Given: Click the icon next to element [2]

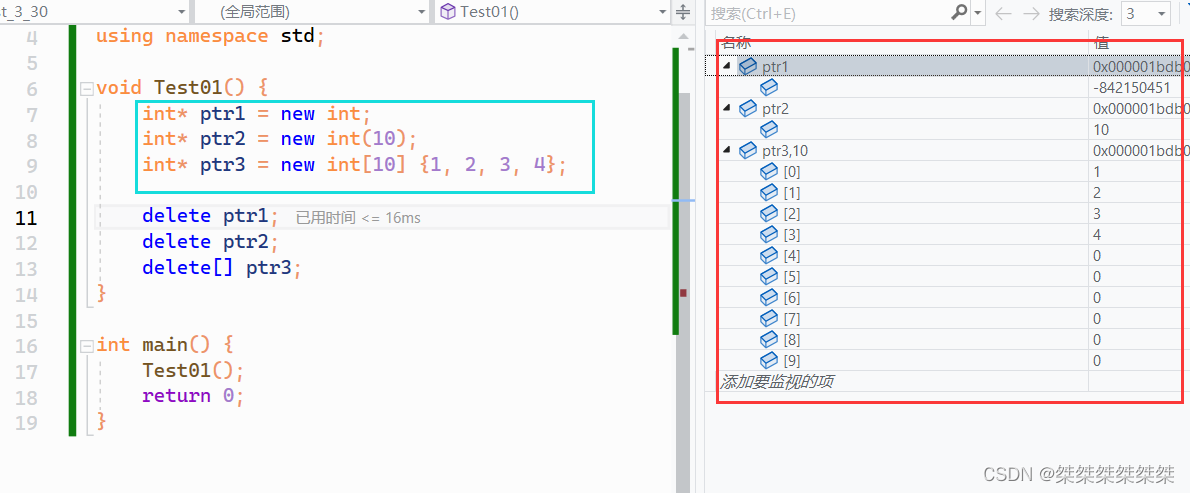Looking at the screenshot, I should click(769, 213).
